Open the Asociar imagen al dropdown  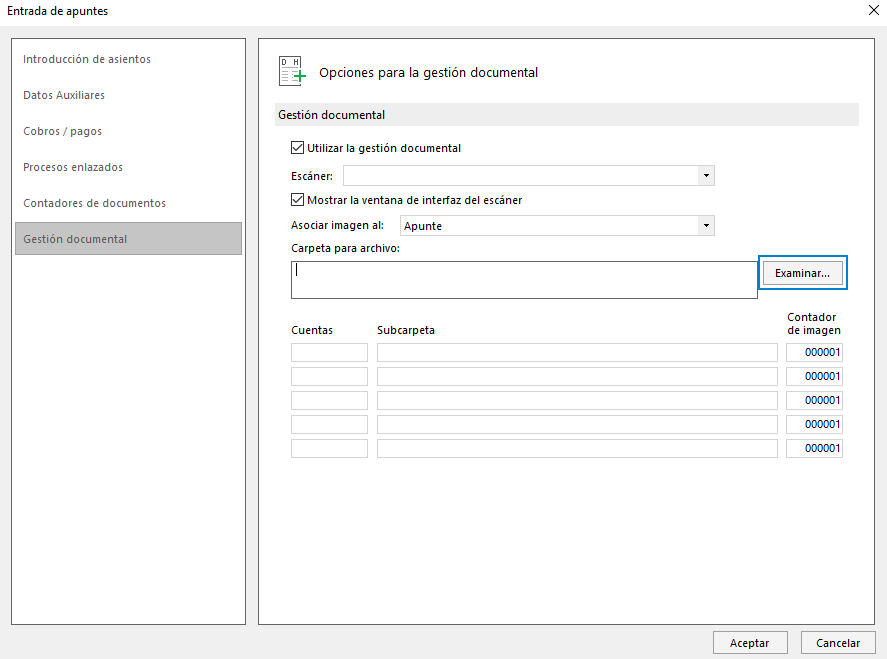pyautogui.click(x=706, y=226)
